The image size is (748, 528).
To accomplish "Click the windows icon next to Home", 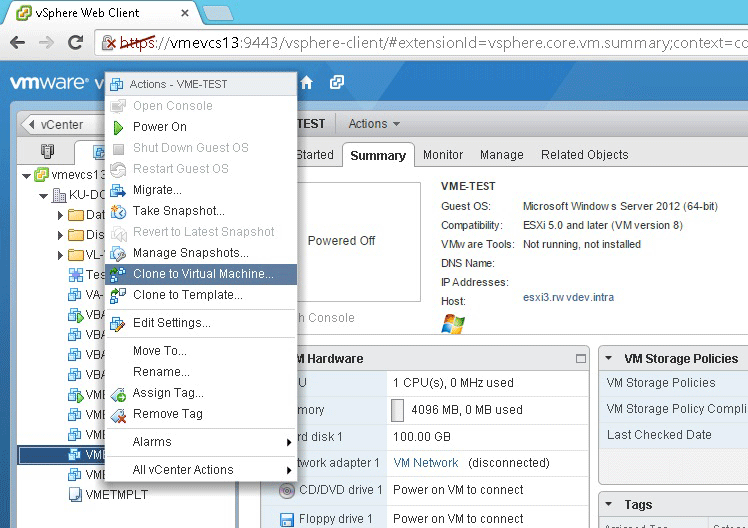I will point(337,83).
